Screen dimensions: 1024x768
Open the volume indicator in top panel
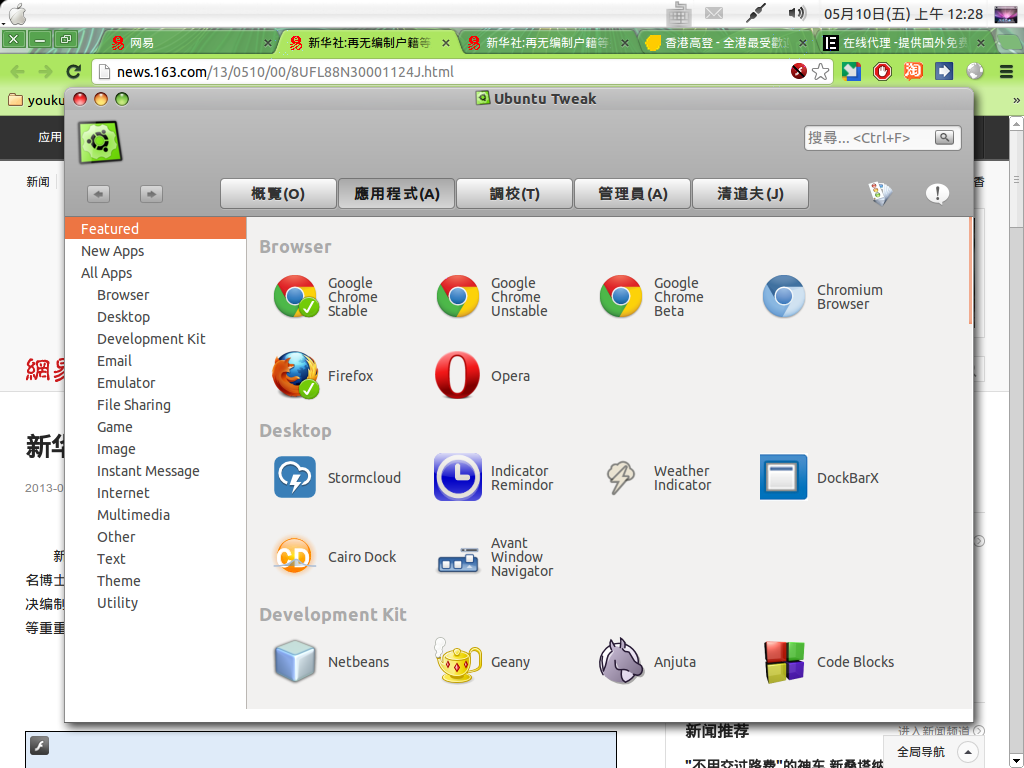tap(797, 13)
